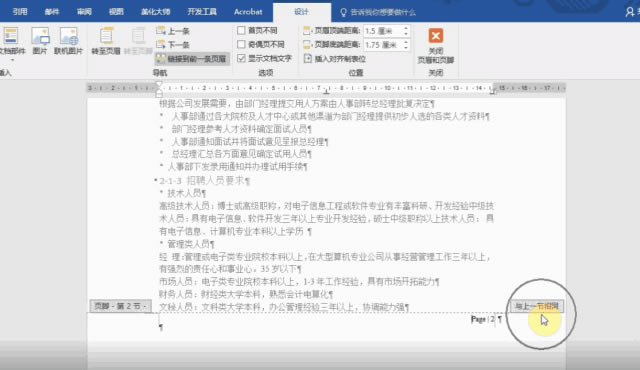The height and width of the screenshot is (370, 640).
Task: Select the 设计 design tab
Action: [x=302, y=12]
